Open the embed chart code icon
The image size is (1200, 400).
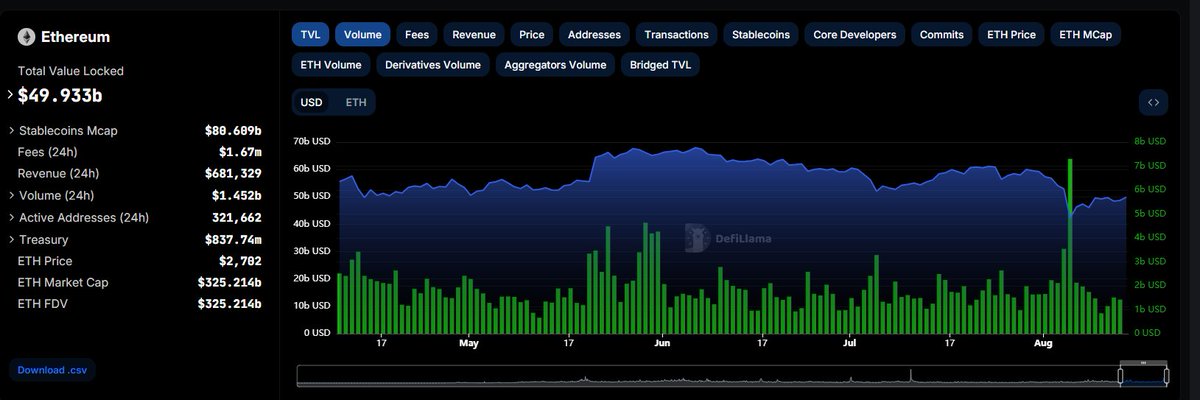pos(1153,102)
